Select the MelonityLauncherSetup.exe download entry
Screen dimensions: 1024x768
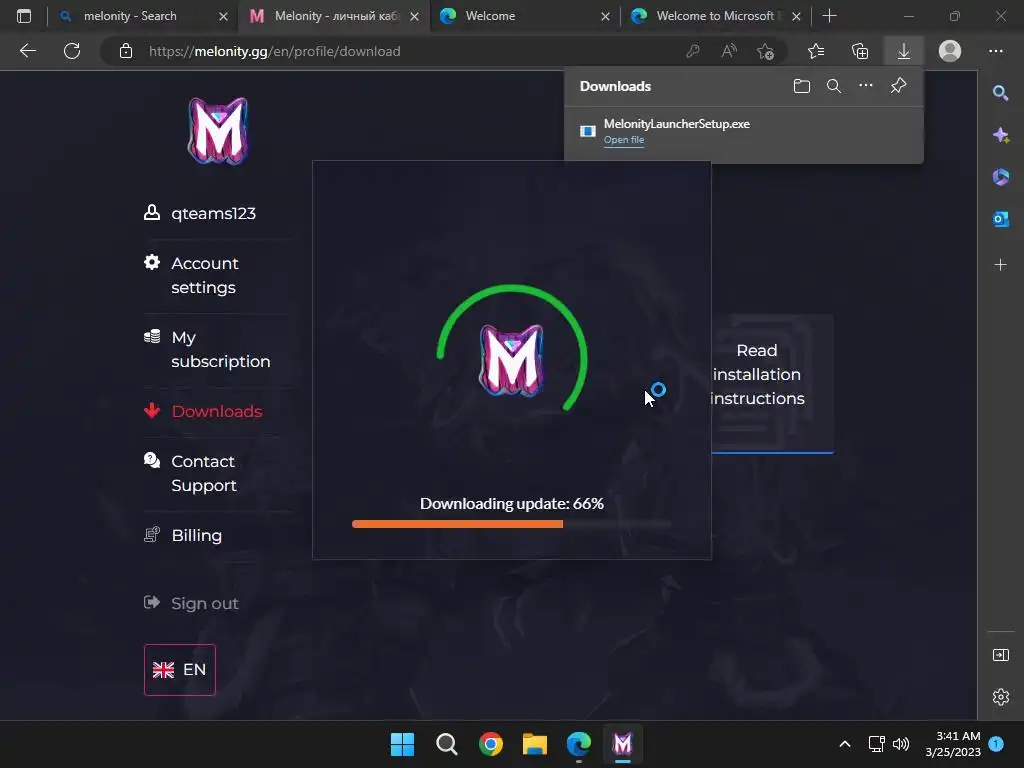pyautogui.click(x=743, y=131)
